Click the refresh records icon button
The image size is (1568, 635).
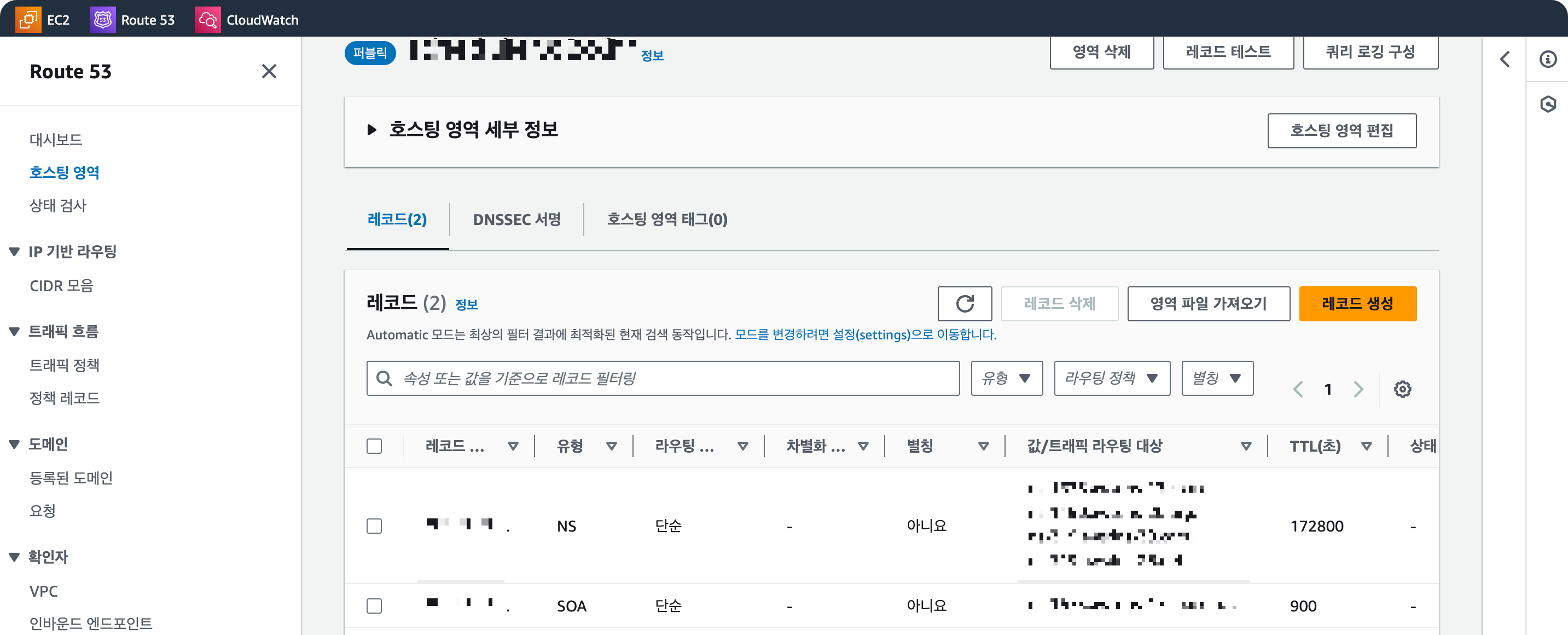(x=964, y=303)
